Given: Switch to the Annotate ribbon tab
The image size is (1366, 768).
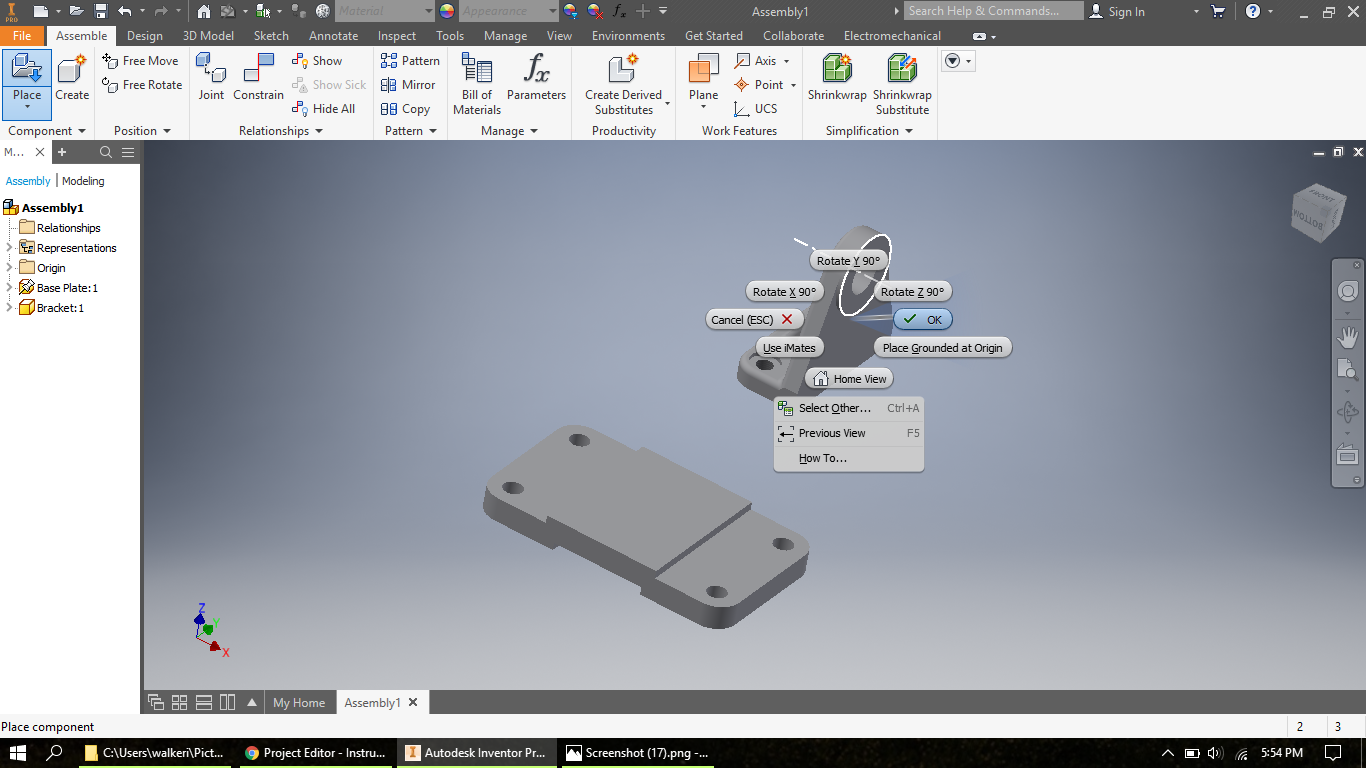Looking at the screenshot, I should coord(333,35).
